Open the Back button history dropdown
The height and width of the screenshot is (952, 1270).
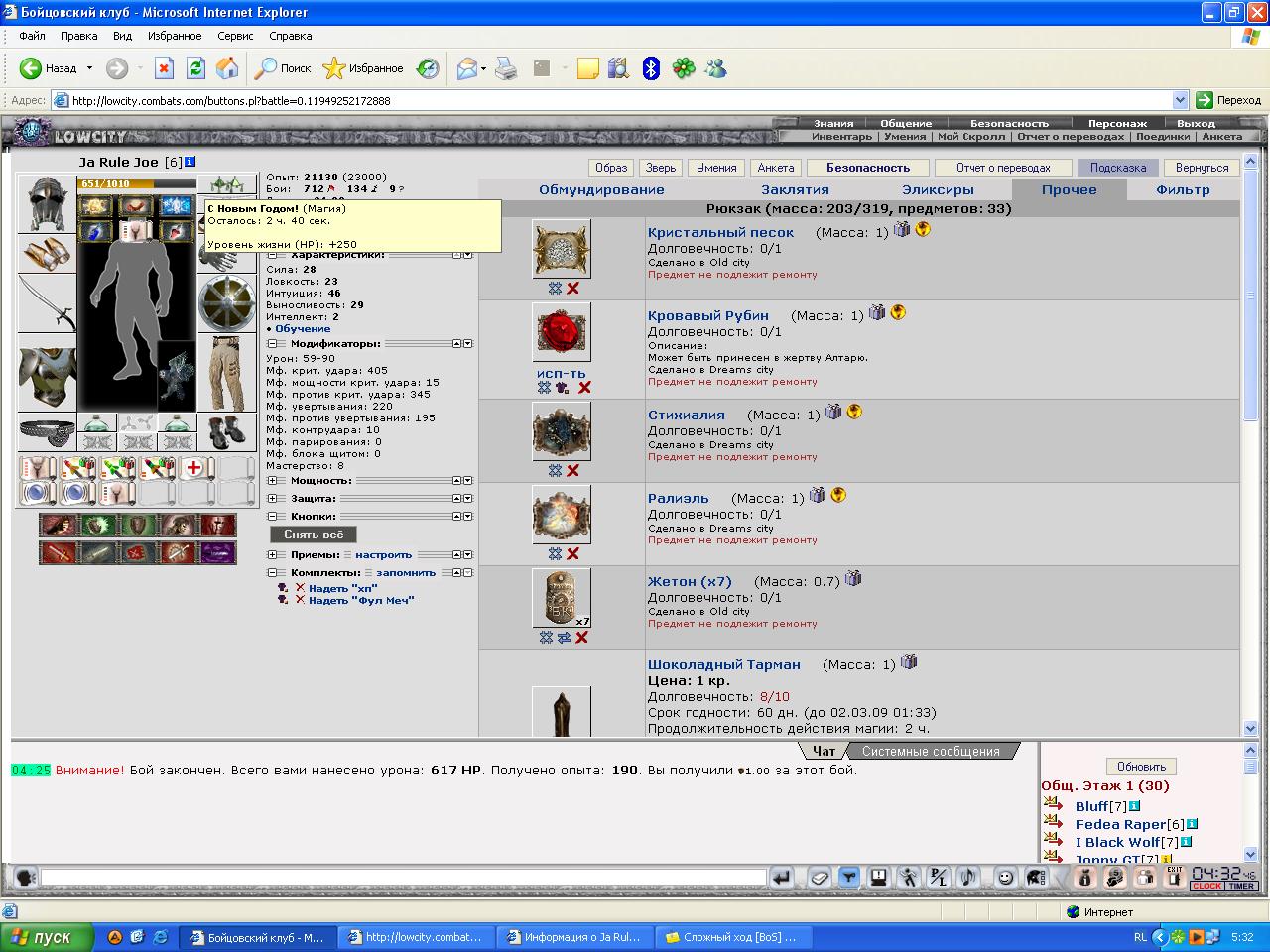89,68
